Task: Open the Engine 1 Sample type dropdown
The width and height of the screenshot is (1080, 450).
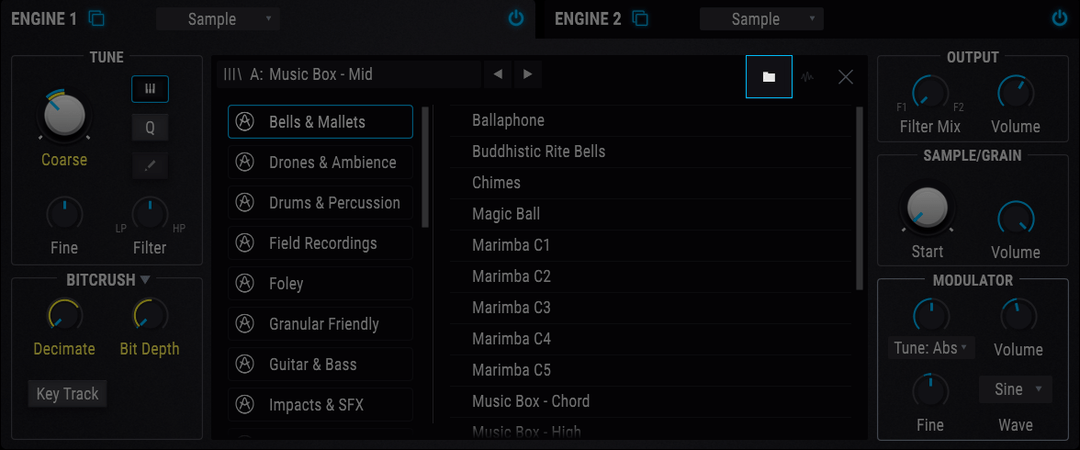Action: [x=218, y=19]
